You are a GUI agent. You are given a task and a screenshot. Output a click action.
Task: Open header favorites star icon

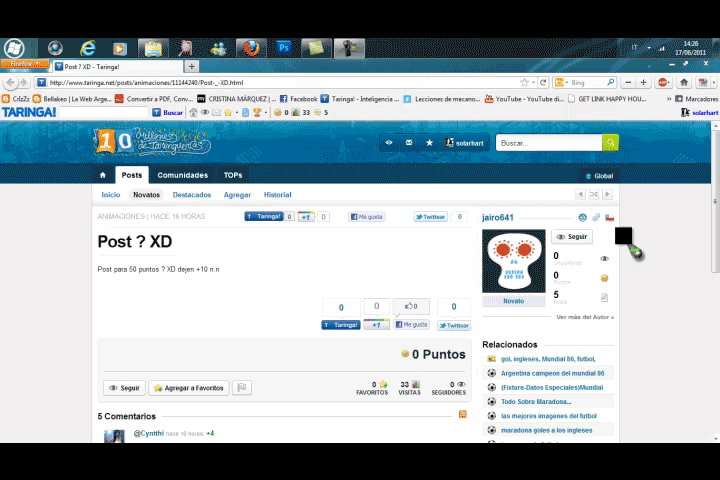(429, 143)
